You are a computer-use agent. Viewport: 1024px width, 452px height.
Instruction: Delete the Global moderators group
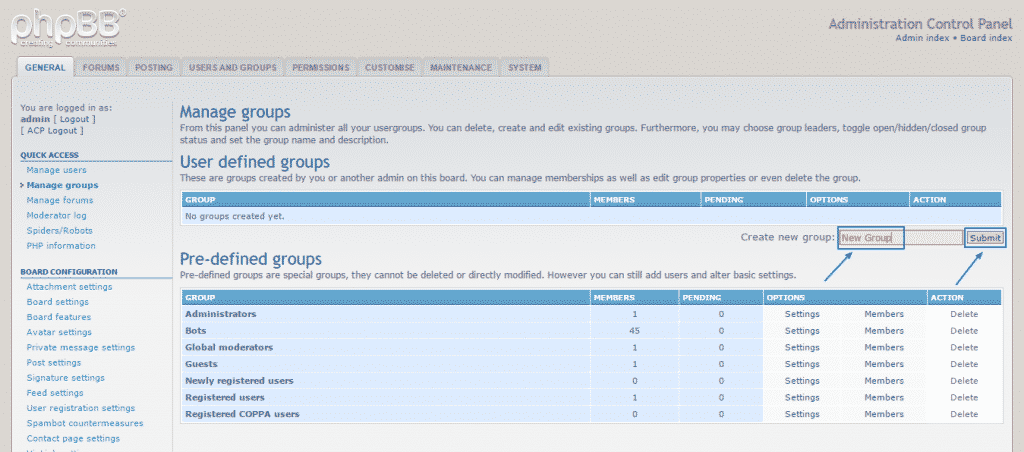(964, 347)
